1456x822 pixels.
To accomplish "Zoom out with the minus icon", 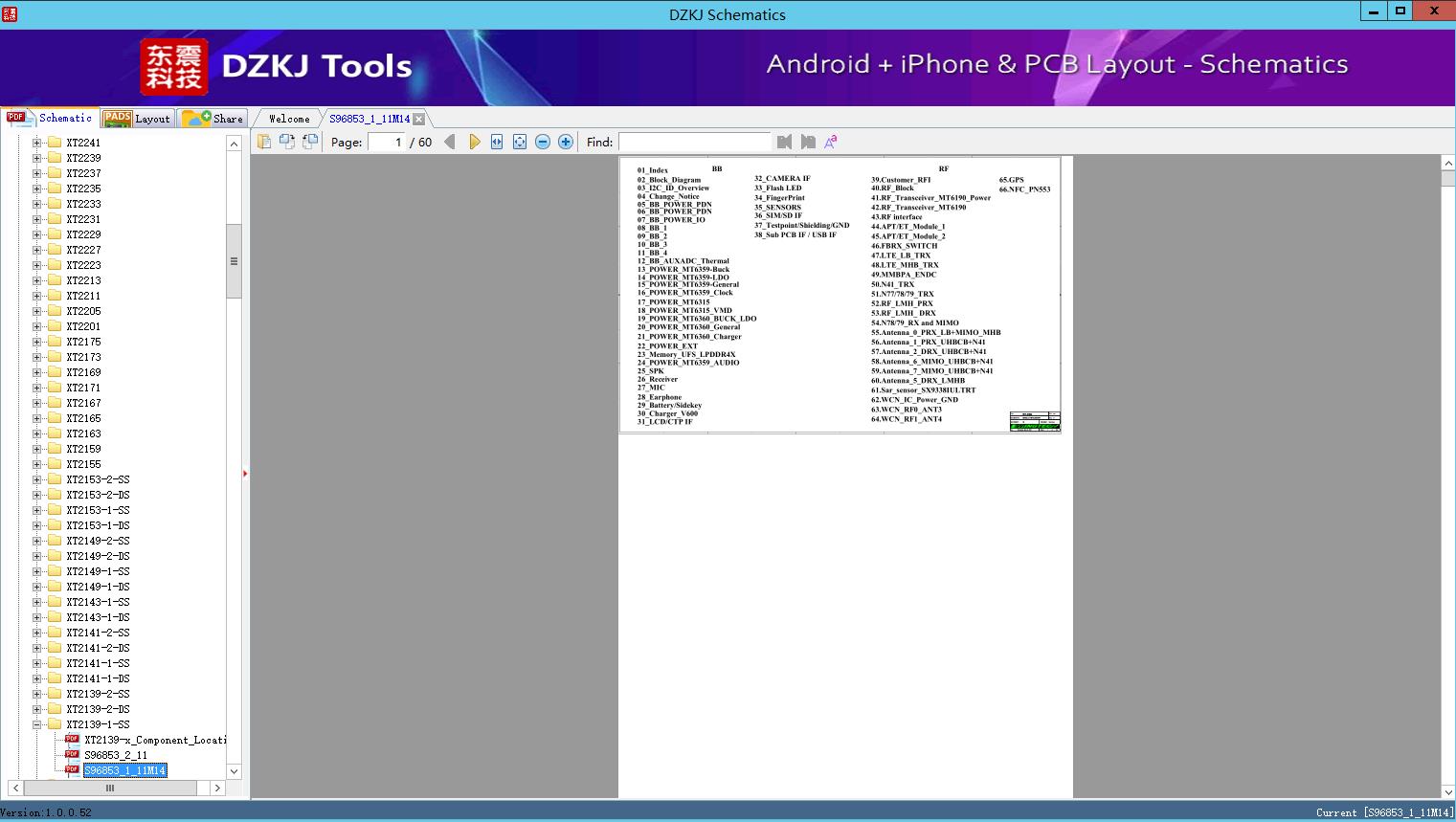I will coord(543,142).
